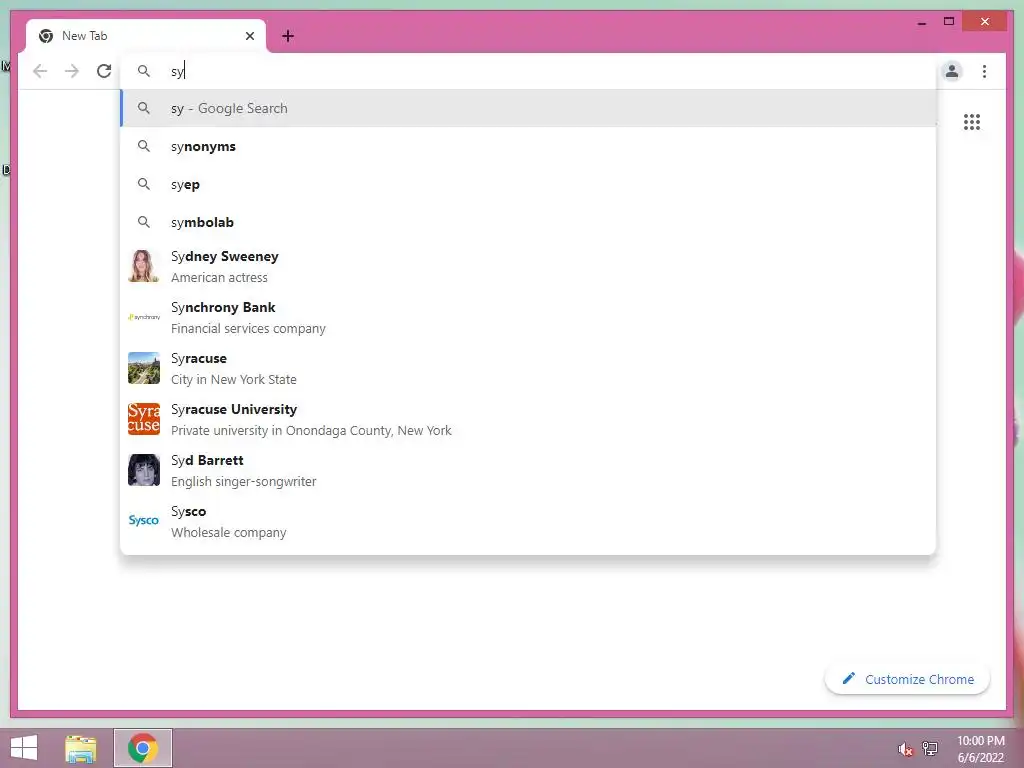
Task: Click the muted volume tray icon
Action: (905, 749)
